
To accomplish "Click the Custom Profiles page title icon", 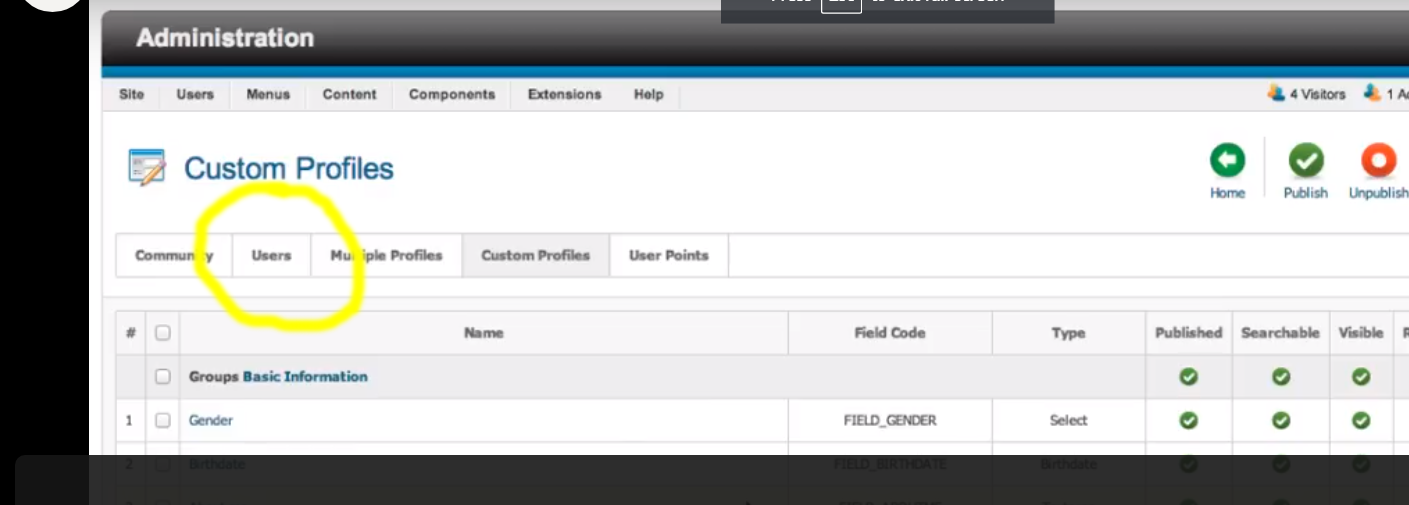I will tap(146, 168).
